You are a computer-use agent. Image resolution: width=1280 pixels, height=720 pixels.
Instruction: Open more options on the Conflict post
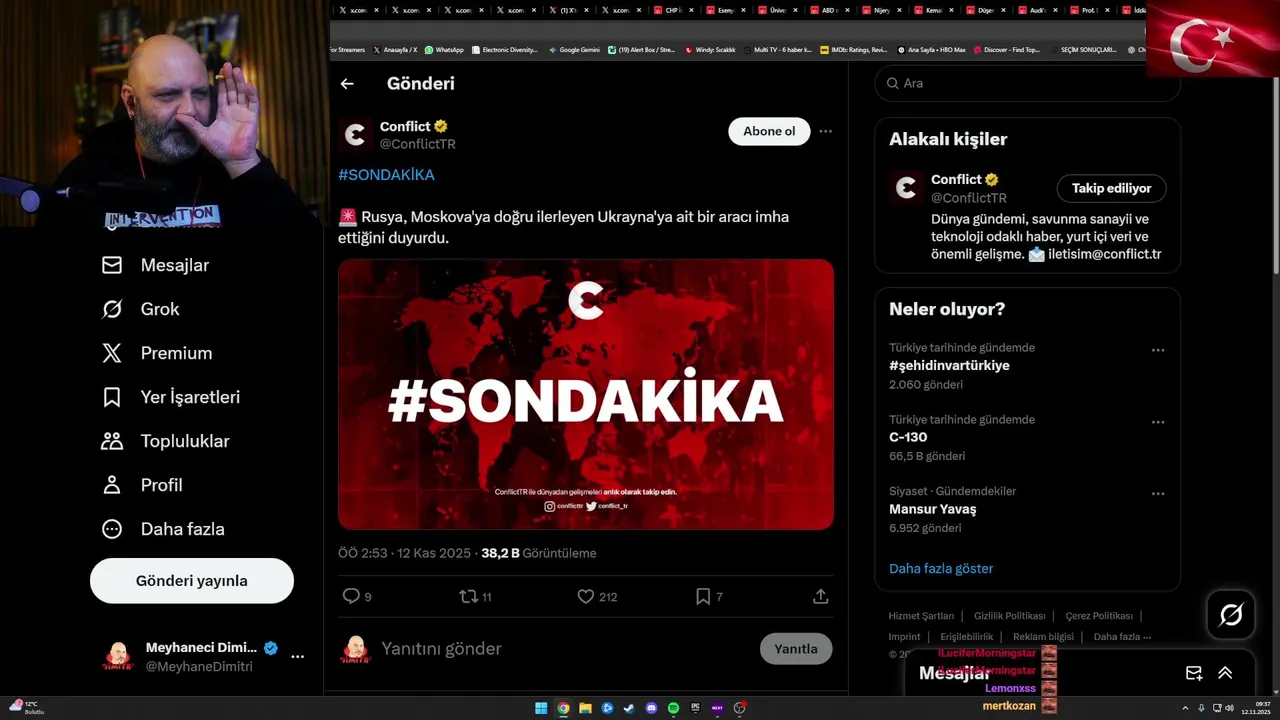pos(825,131)
